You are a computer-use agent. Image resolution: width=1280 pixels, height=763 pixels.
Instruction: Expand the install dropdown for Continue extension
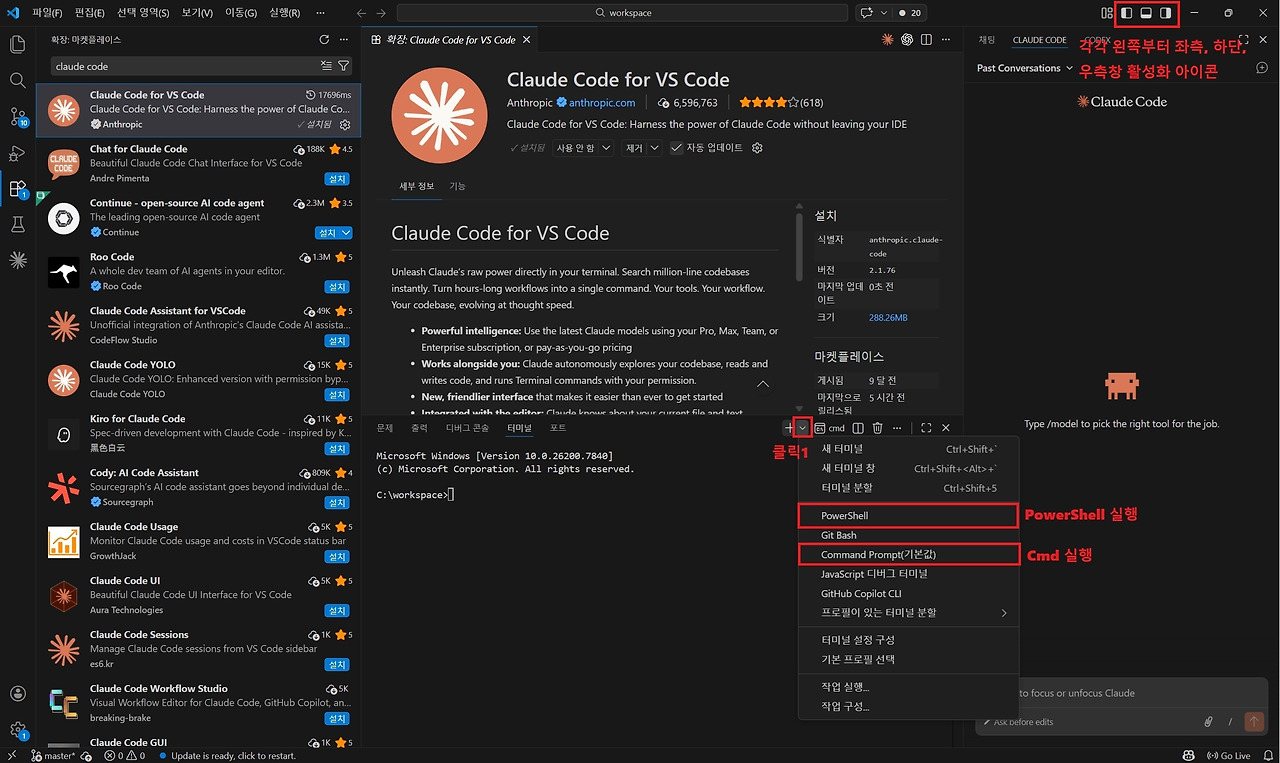(347, 233)
